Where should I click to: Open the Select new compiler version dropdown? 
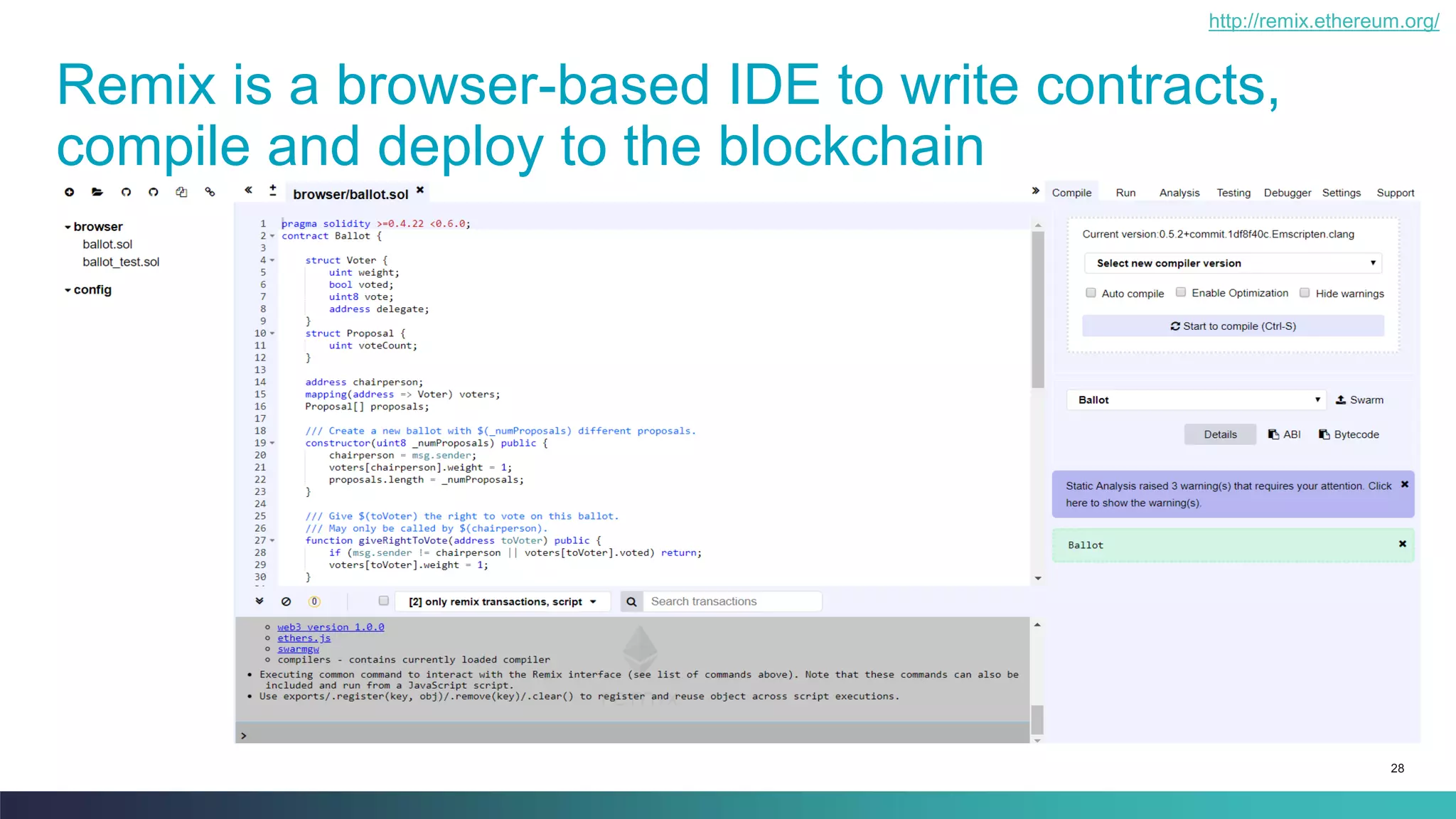(1233, 263)
